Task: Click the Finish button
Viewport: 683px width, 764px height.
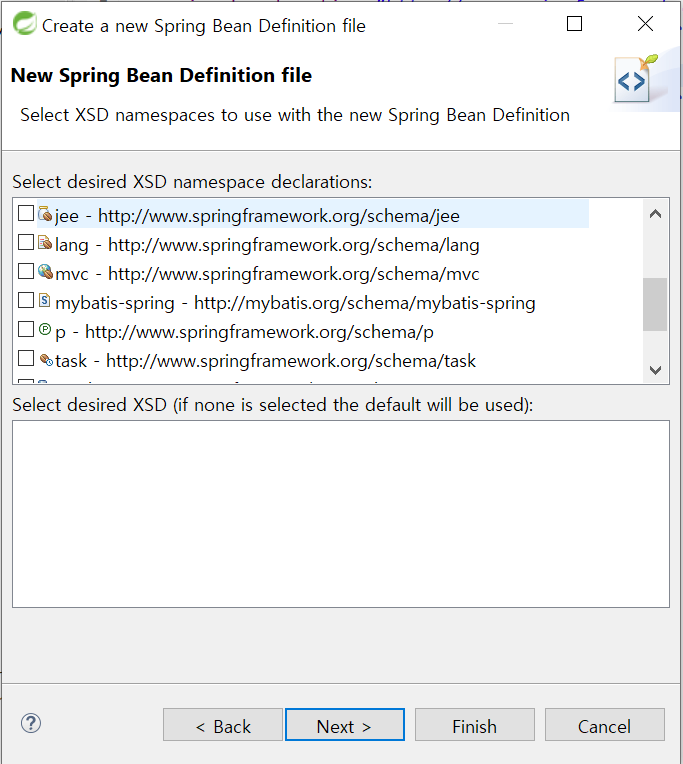Action: (x=474, y=725)
